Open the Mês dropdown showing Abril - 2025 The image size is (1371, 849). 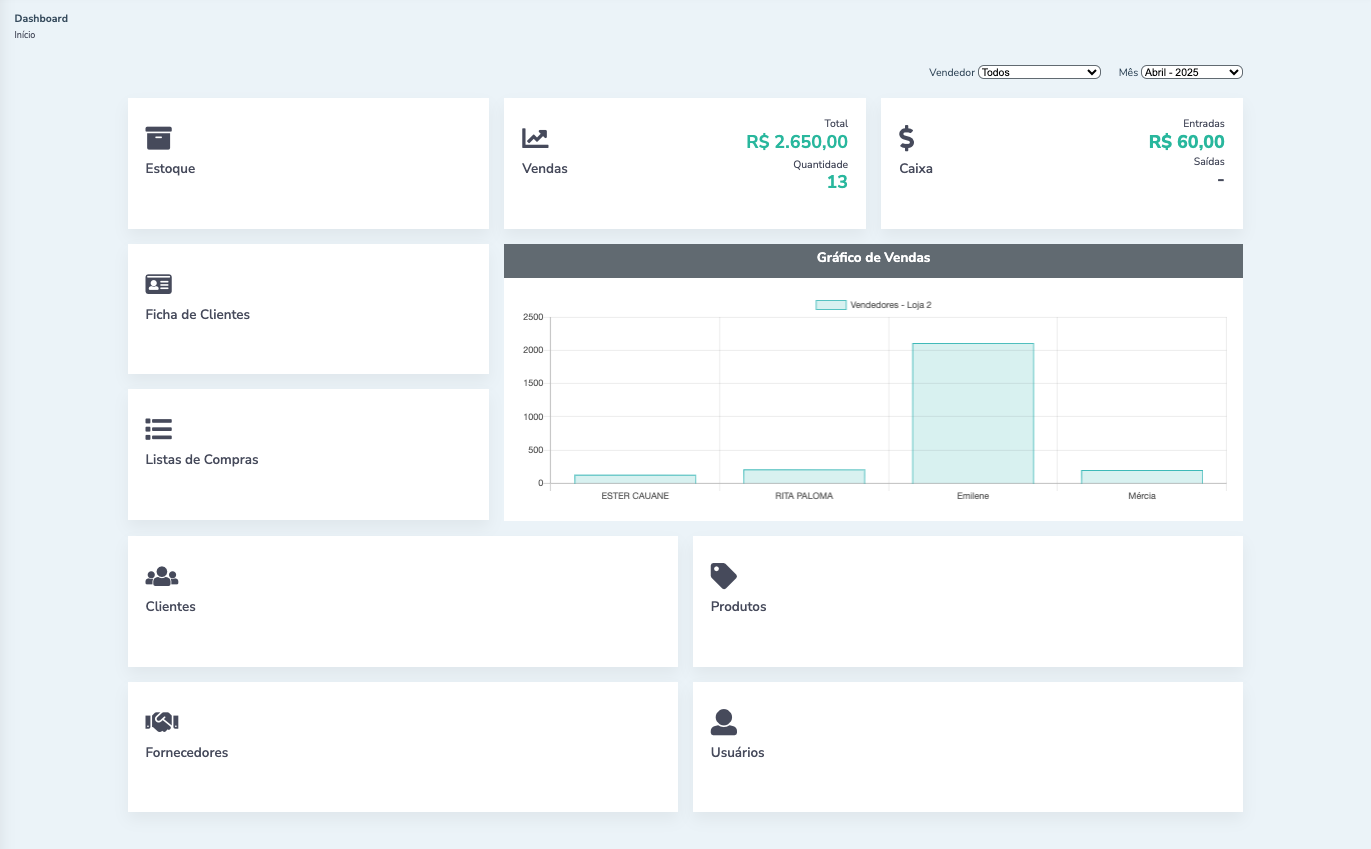click(x=1191, y=72)
